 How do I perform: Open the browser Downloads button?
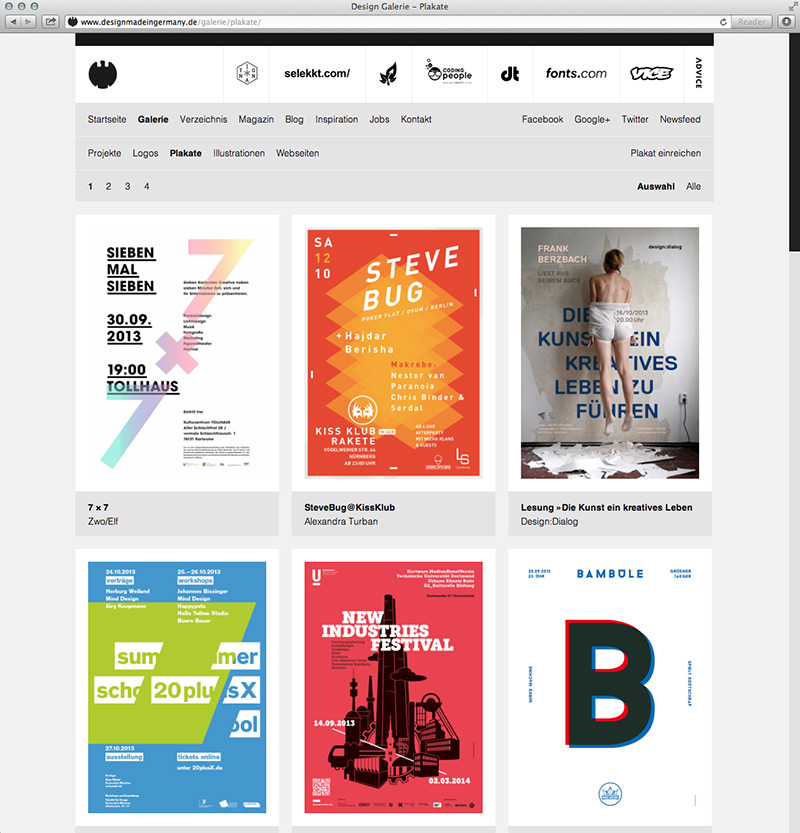pyautogui.click(x=786, y=21)
